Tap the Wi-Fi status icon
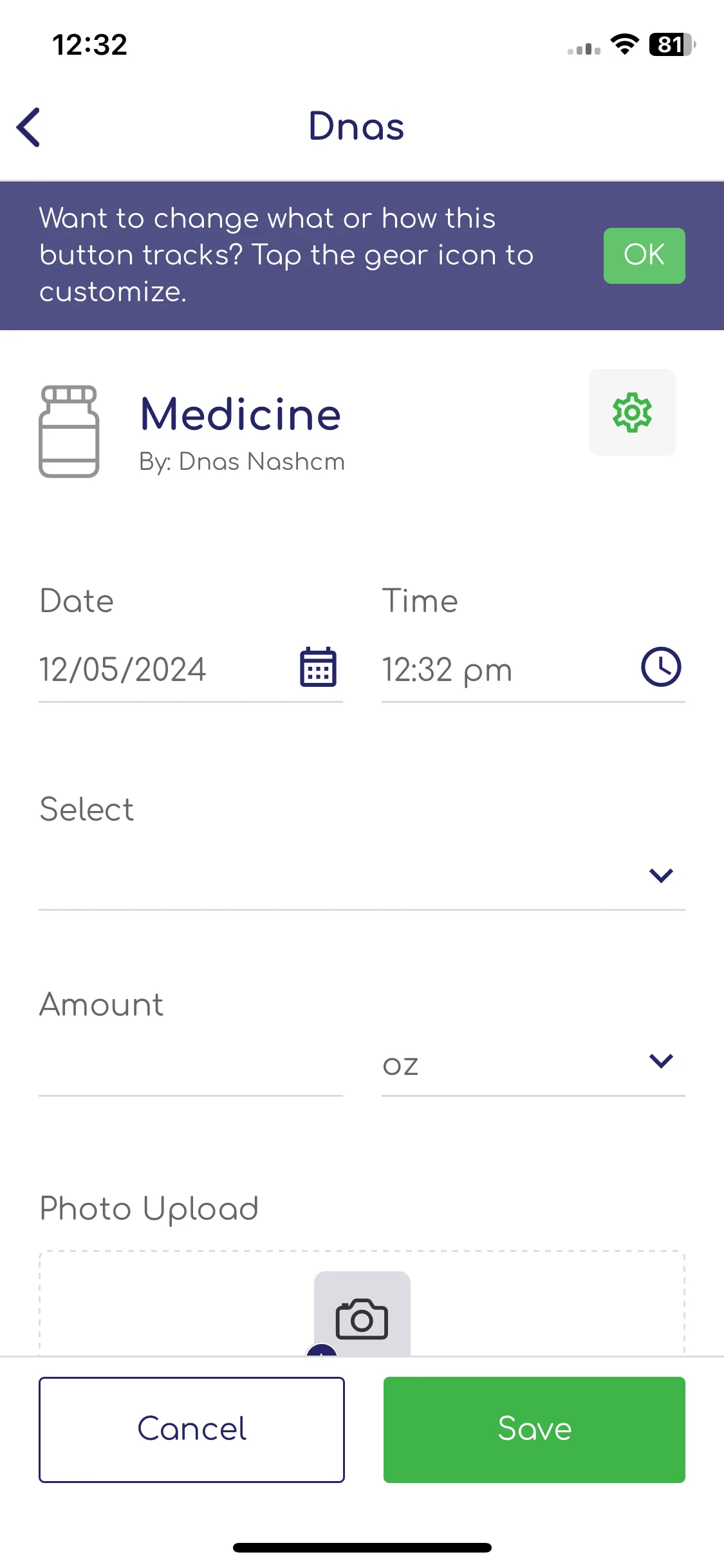The width and height of the screenshot is (724, 1568). pos(624,44)
